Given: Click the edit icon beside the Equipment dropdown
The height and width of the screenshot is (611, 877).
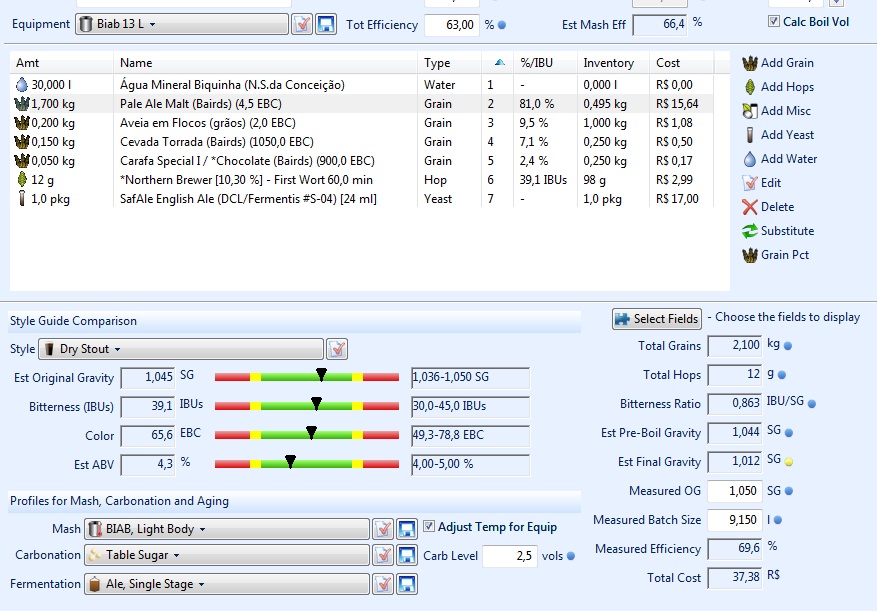Looking at the screenshot, I should tap(302, 25).
